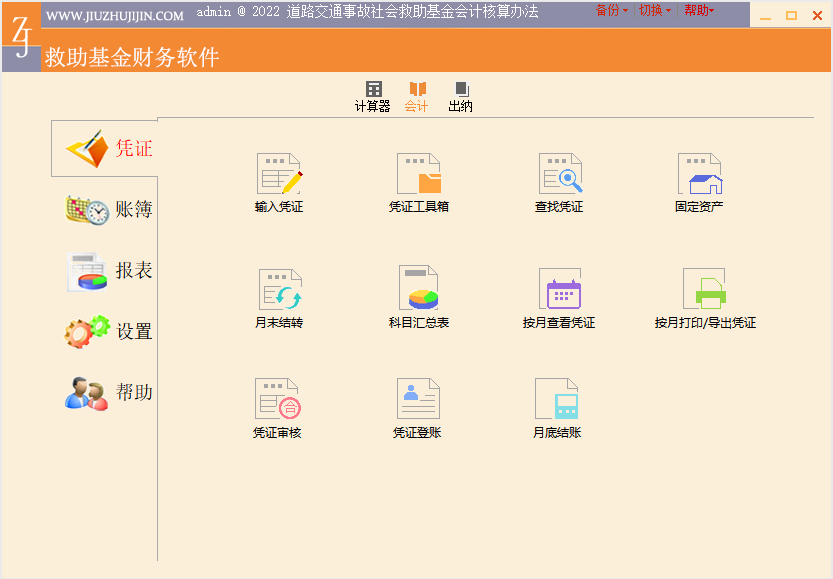Switch to the 报表 sidebar tab
Image resolution: width=833 pixels, height=579 pixels.
pyautogui.click(x=108, y=271)
